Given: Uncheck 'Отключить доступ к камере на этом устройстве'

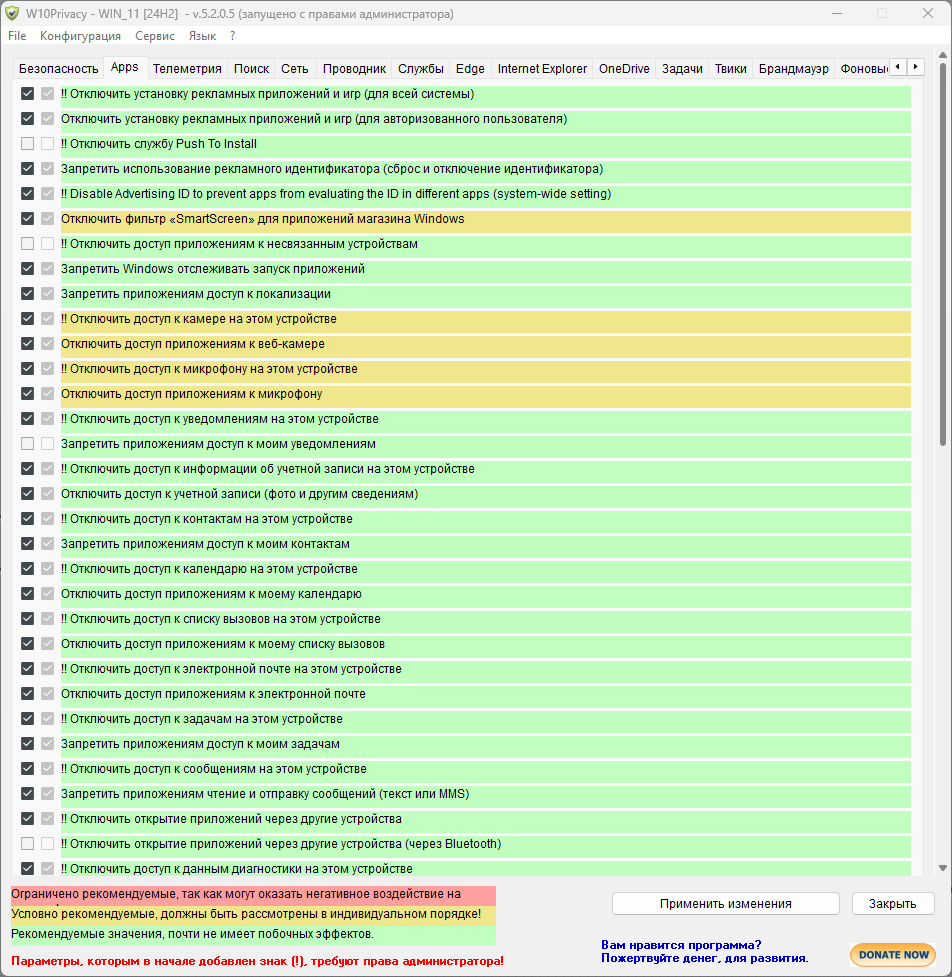Looking at the screenshot, I should (x=27, y=318).
